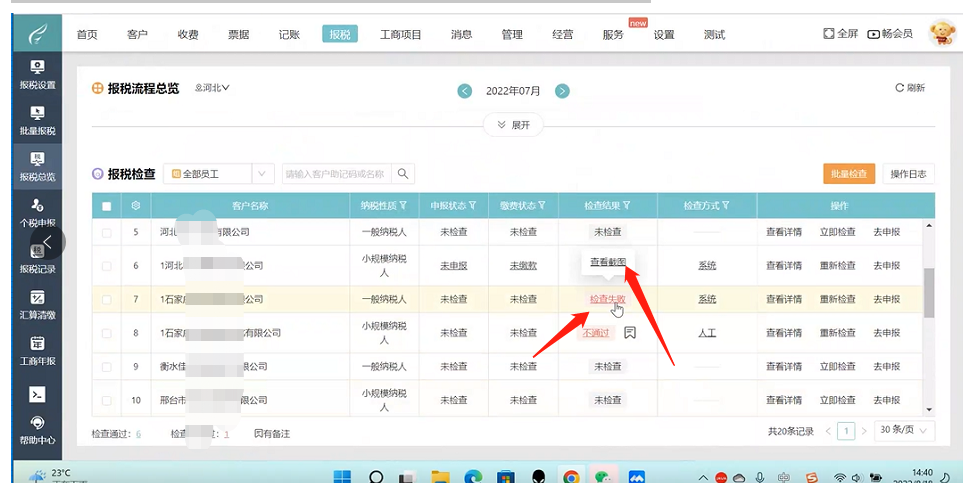Go to next month arrow
Screen dimensions: 963x483
(x=562, y=91)
